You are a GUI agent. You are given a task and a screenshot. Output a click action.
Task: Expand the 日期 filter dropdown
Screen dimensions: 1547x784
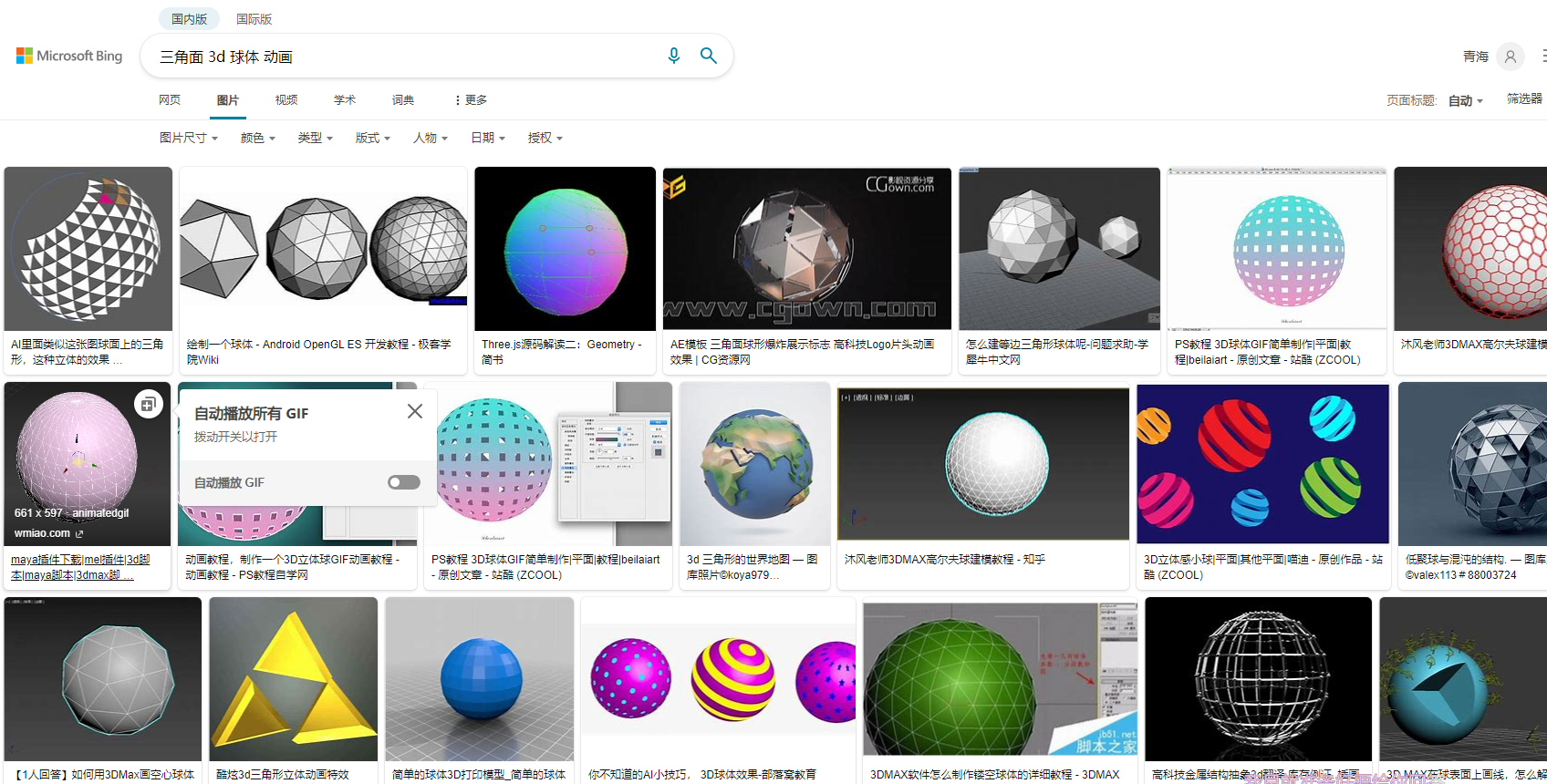[488, 138]
